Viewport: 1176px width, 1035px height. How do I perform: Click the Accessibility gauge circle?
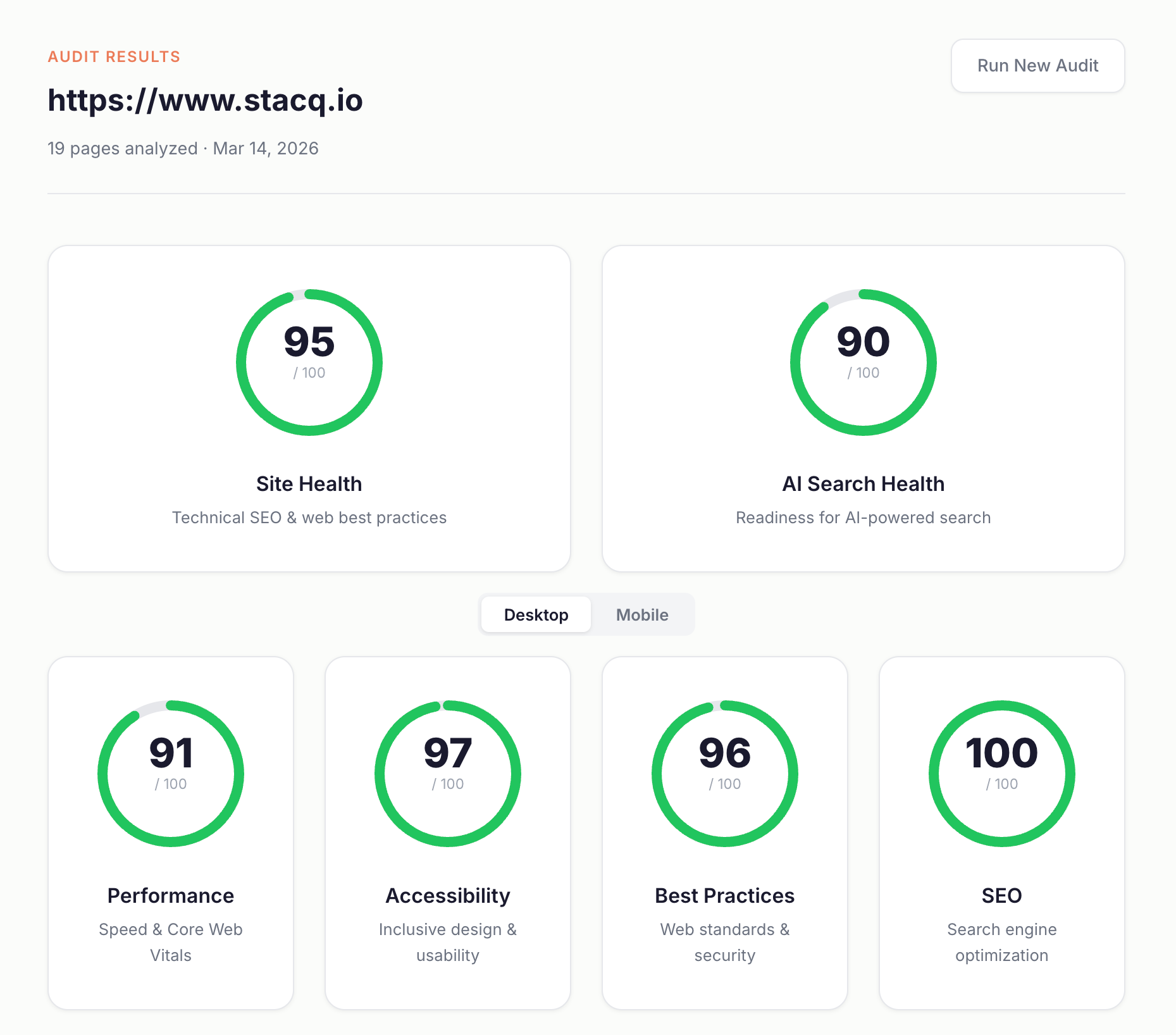(447, 773)
